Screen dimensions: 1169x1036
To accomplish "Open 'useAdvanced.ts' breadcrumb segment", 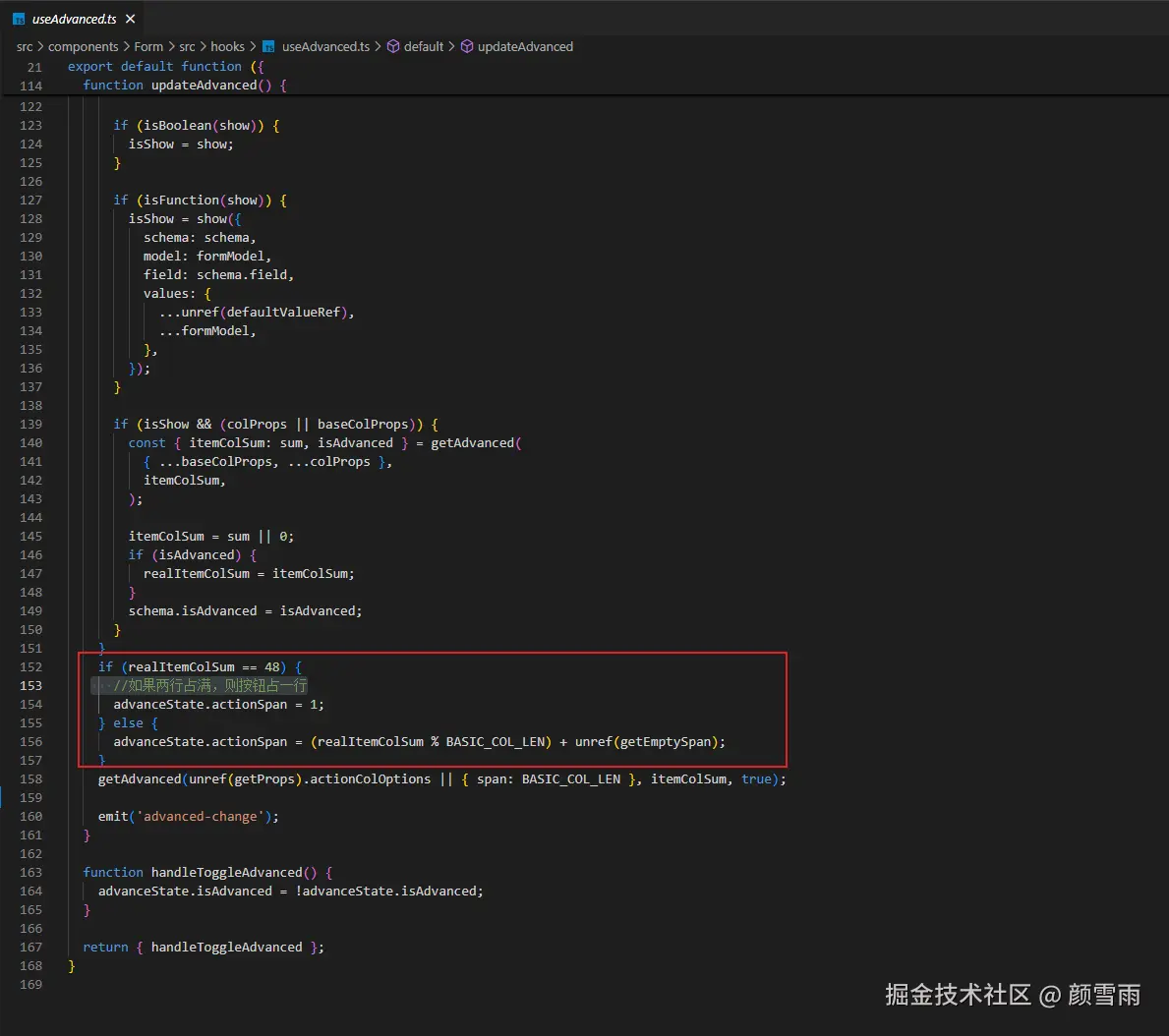I will tap(325, 47).
